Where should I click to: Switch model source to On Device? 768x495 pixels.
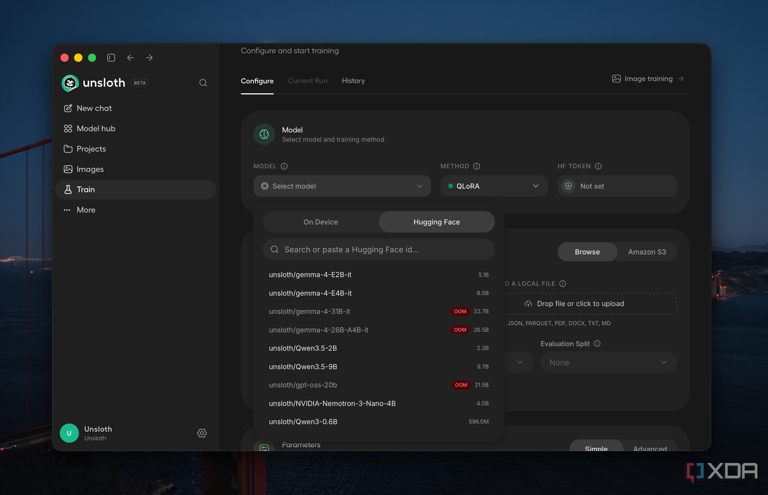321,222
